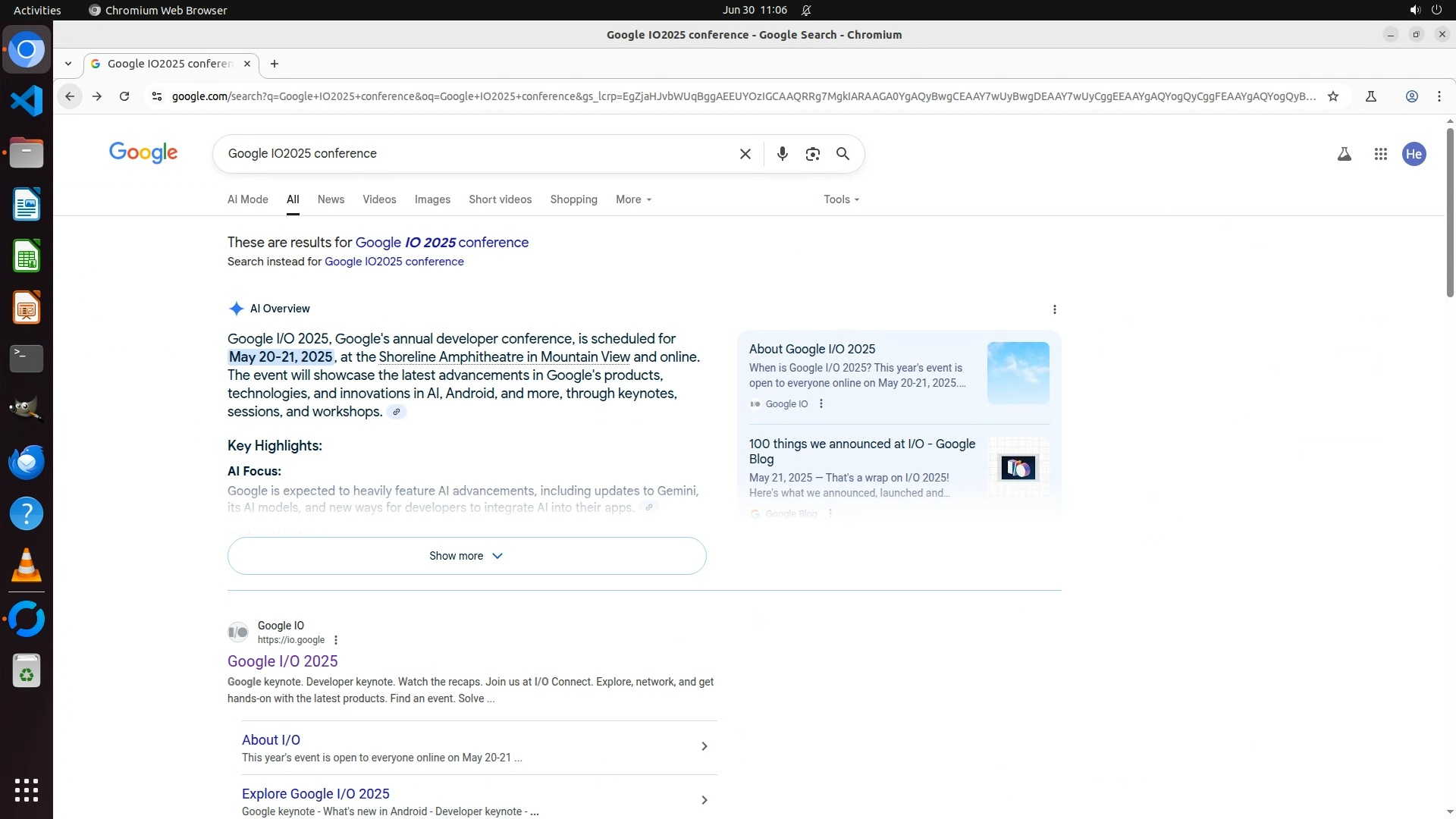This screenshot has width=1456, height=819.
Task: Click the About Google I/O 2025 thumbnail
Action: [1018, 372]
